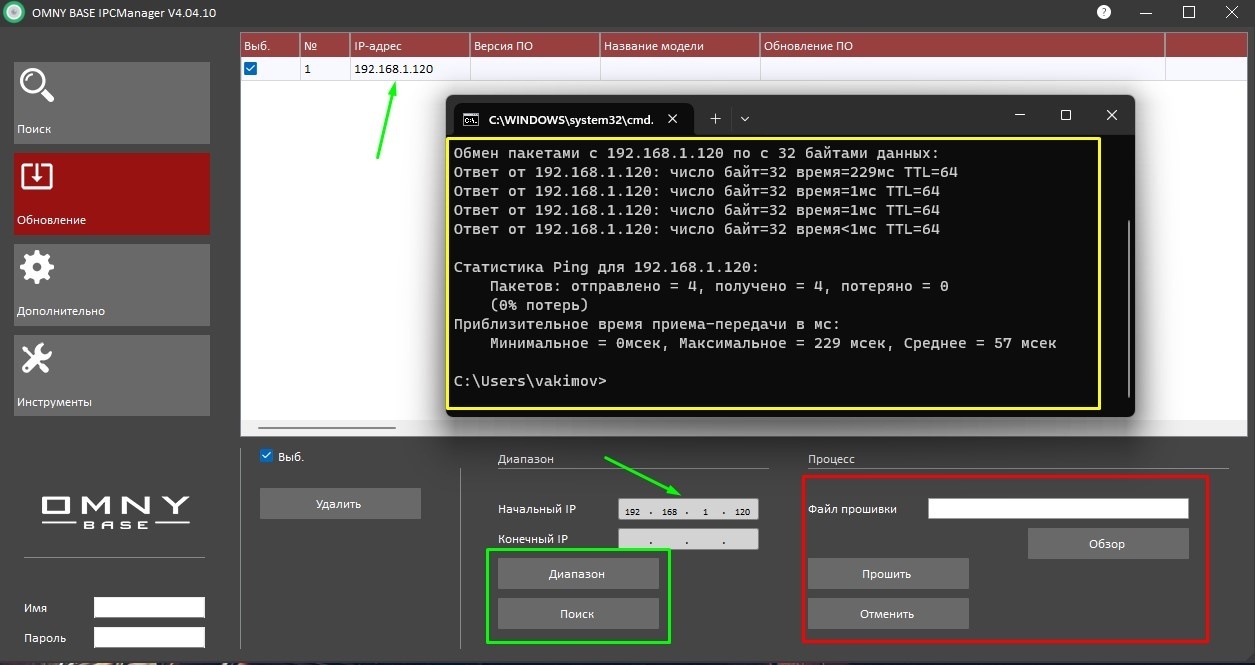Screen dimensions: 1255x665
Task: Click the cmd tab terminal icon
Action: pos(469,119)
